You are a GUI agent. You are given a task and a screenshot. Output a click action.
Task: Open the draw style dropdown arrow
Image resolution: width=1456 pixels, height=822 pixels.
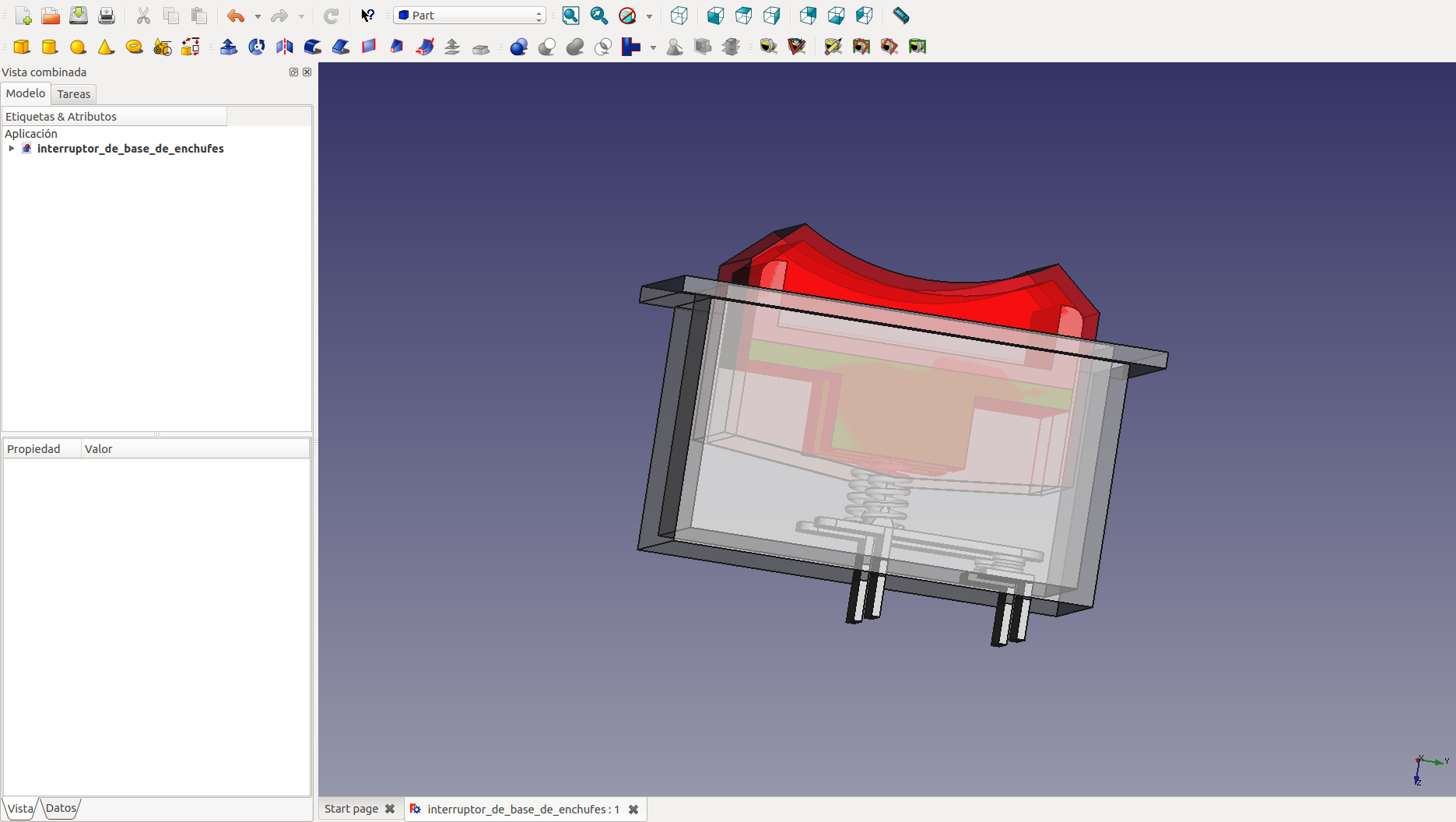click(649, 16)
